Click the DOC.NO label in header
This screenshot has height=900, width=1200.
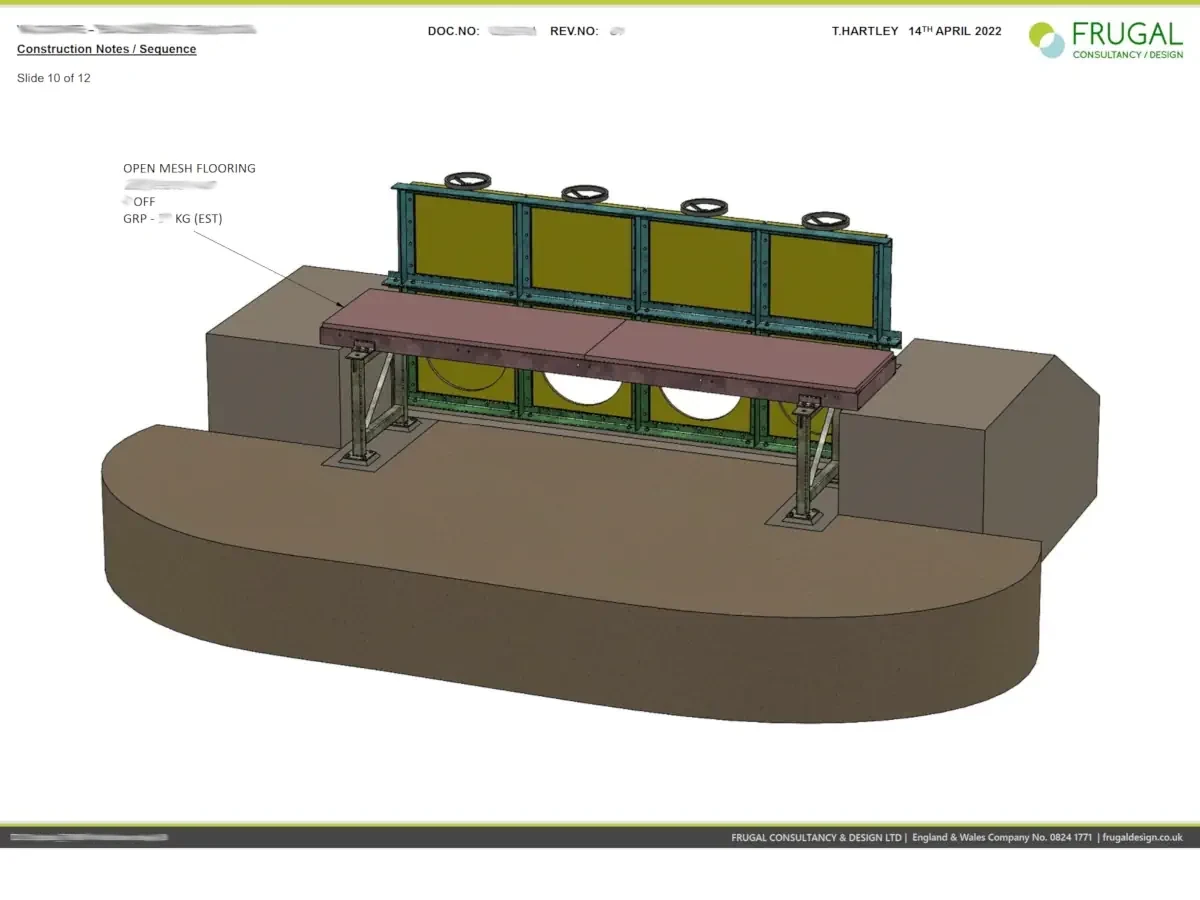(x=453, y=31)
